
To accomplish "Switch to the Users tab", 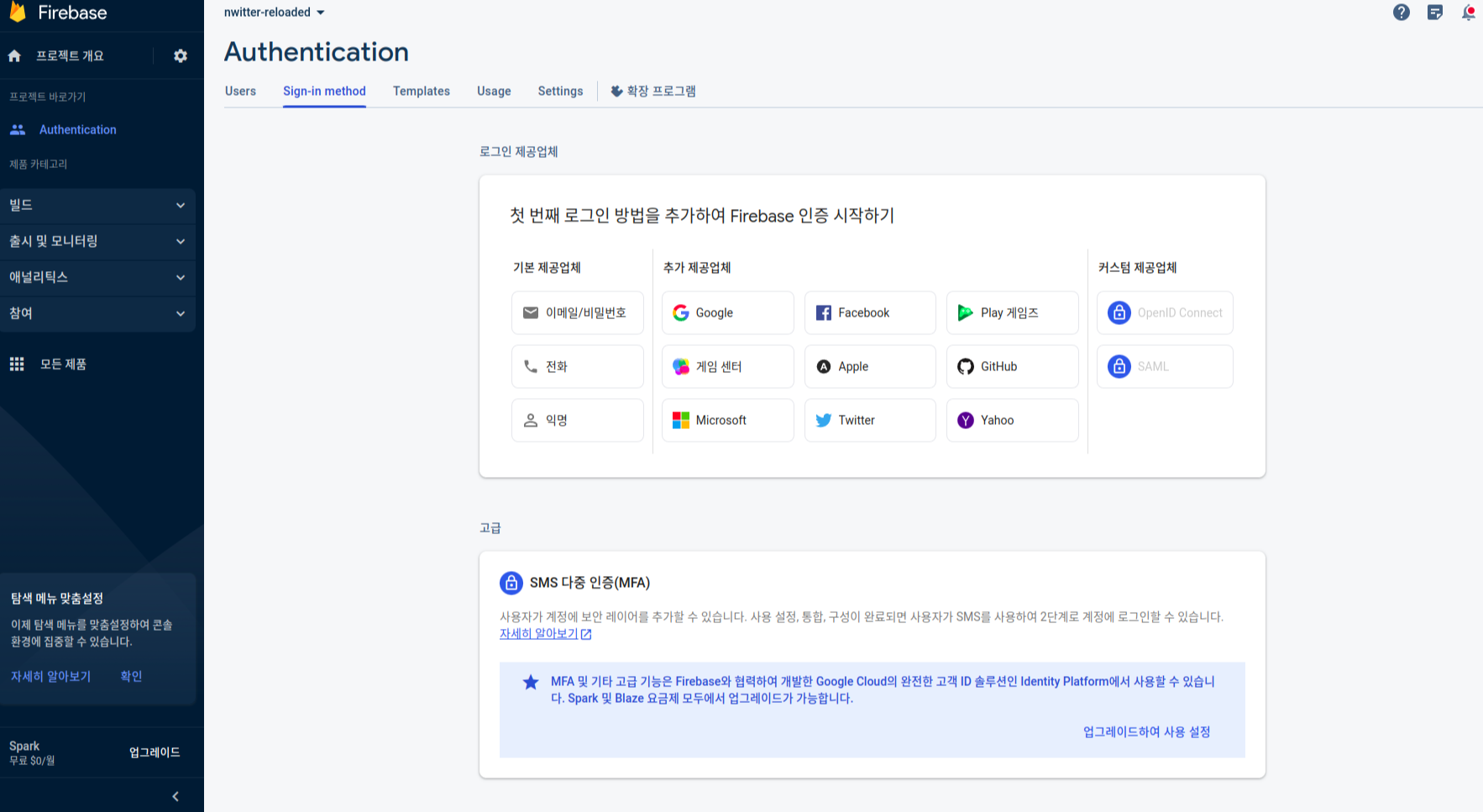I will pos(240,91).
